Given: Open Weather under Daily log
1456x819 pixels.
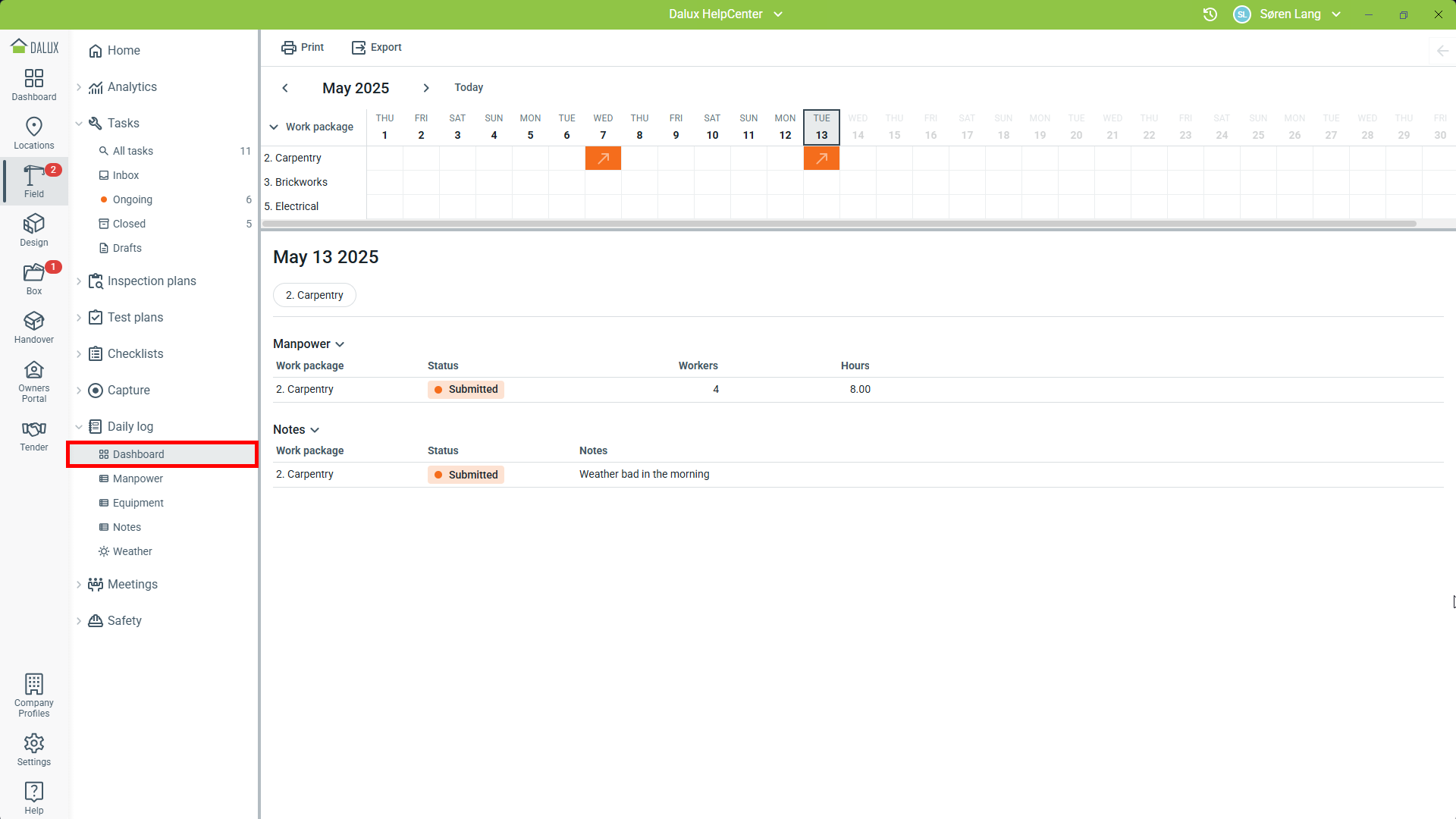Looking at the screenshot, I should click(x=132, y=551).
